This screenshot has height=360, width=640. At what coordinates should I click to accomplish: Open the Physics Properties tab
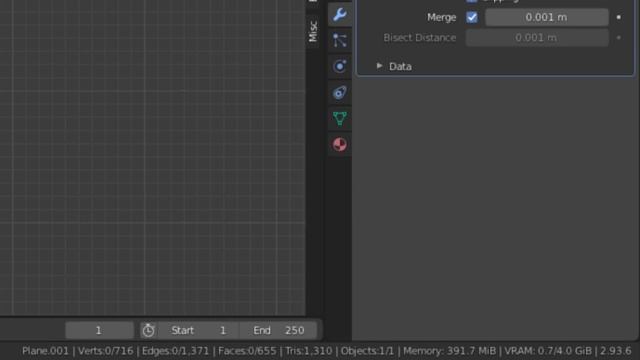tap(340, 66)
